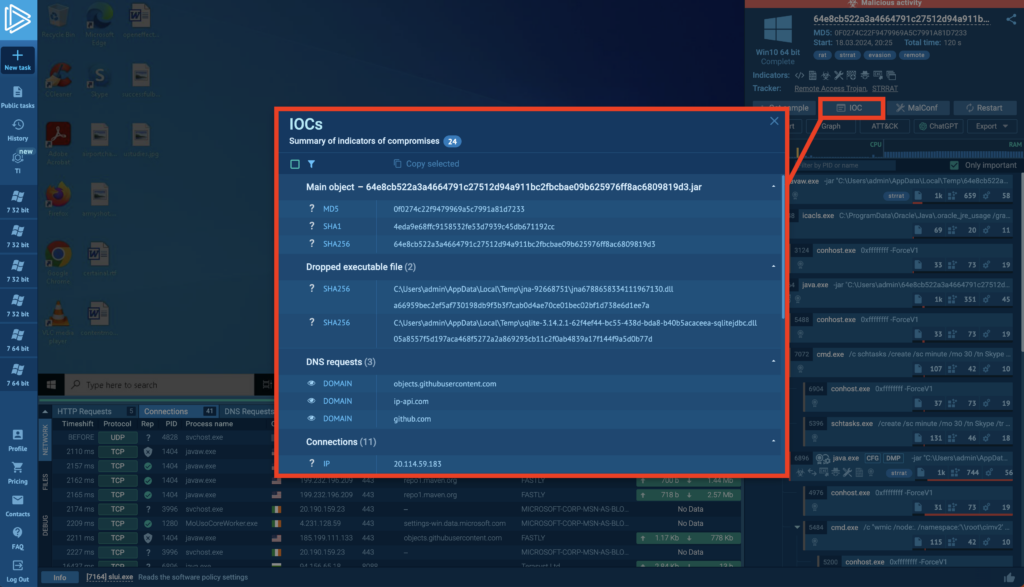
Task: Select the FILES vertical tab
Action: 44,483
